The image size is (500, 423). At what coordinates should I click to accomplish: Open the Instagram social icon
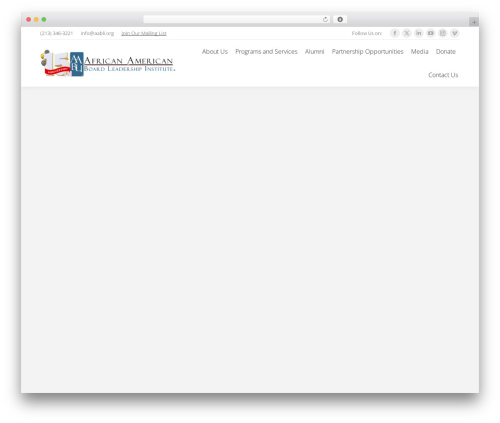443,33
